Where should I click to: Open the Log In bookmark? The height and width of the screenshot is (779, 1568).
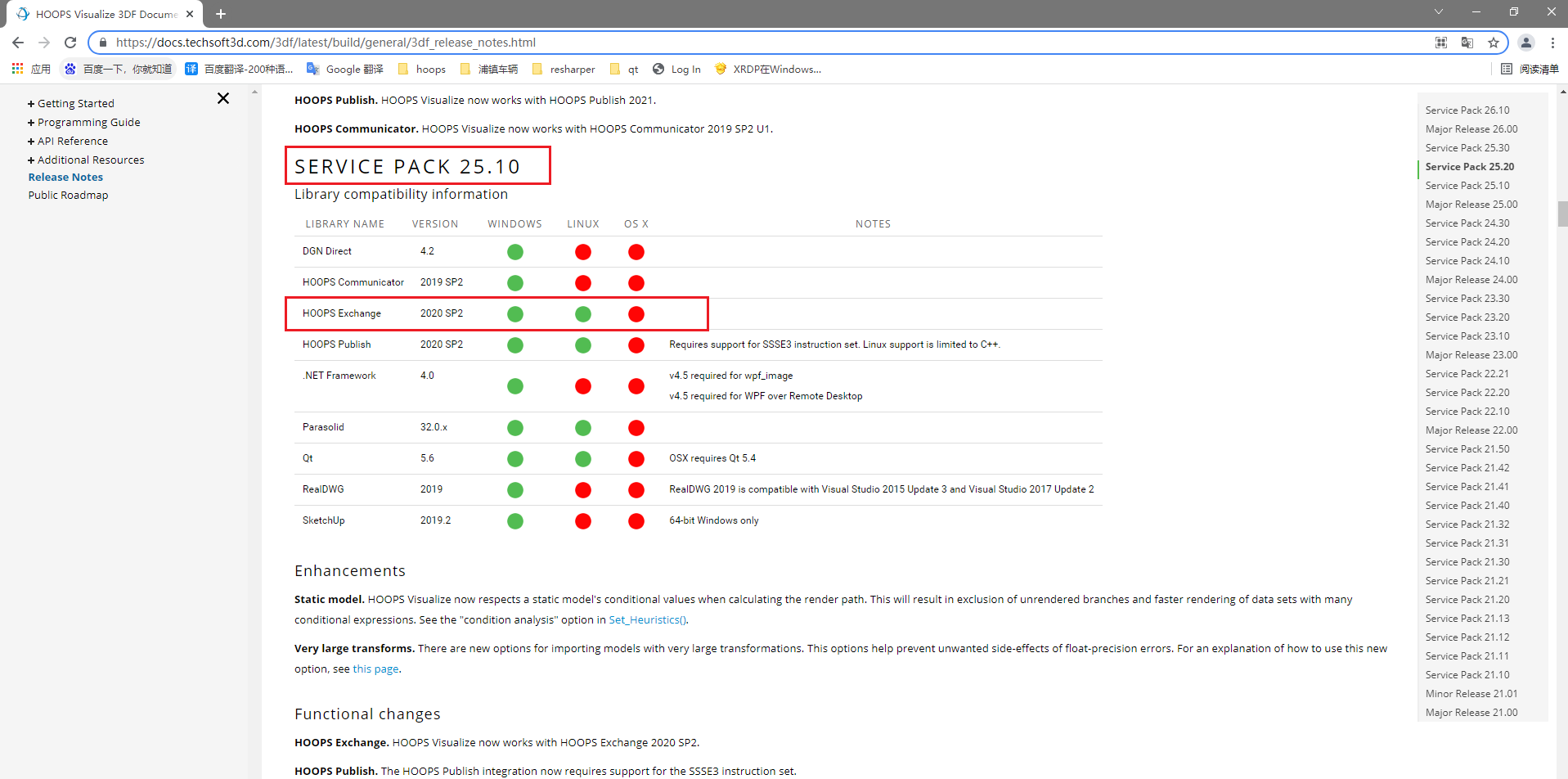[676, 70]
